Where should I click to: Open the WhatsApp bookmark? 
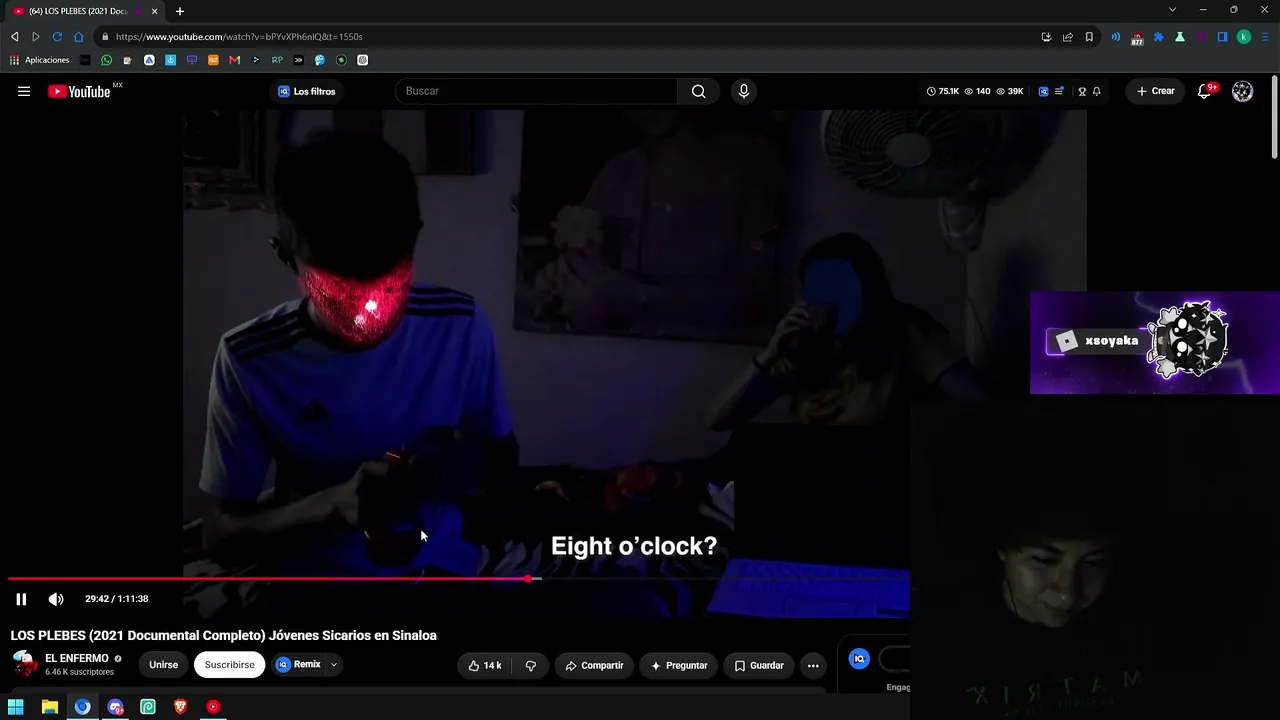[106, 60]
